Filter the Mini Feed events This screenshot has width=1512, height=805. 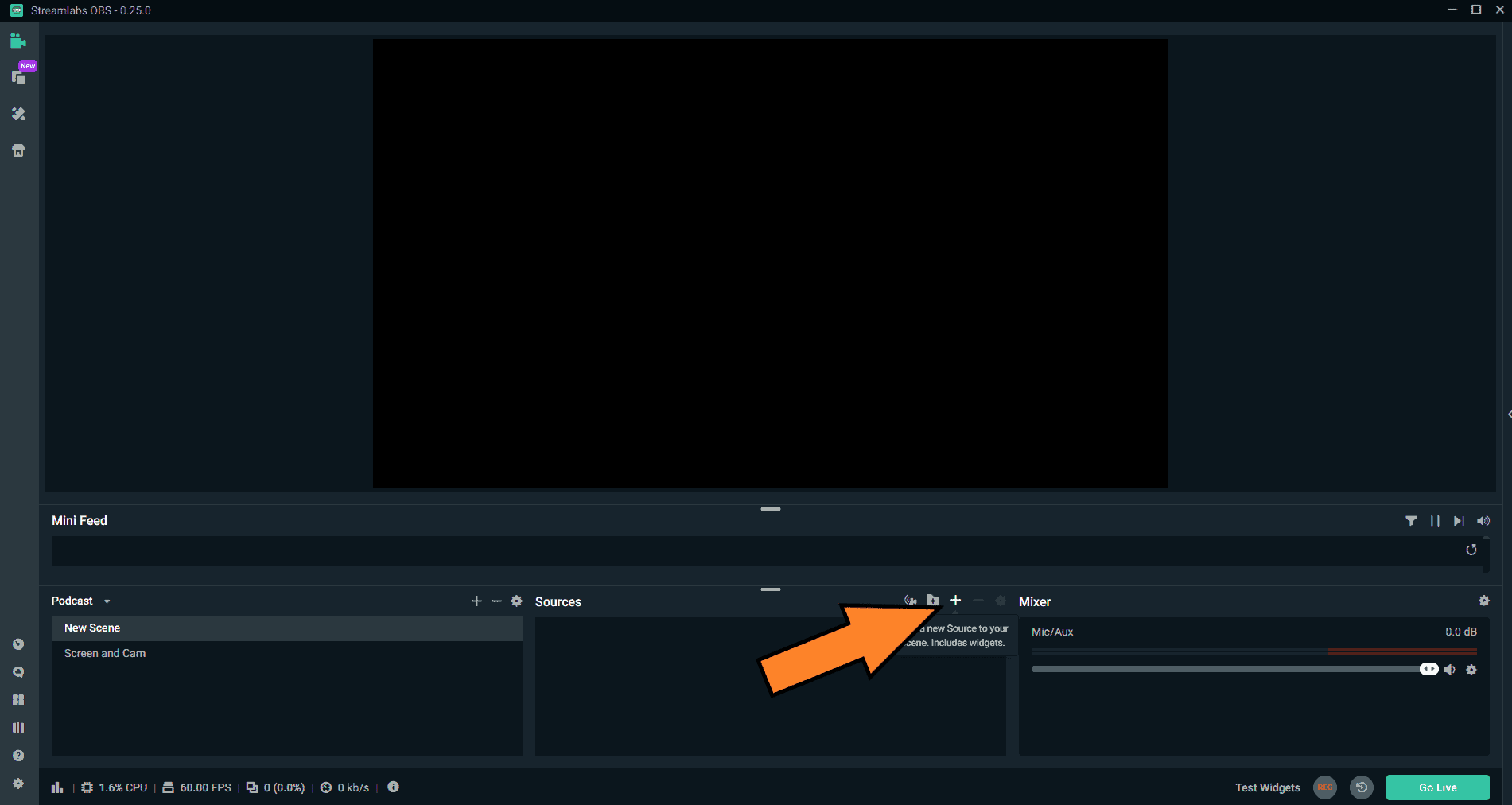pyautogui.click(x=1412, y=521)
